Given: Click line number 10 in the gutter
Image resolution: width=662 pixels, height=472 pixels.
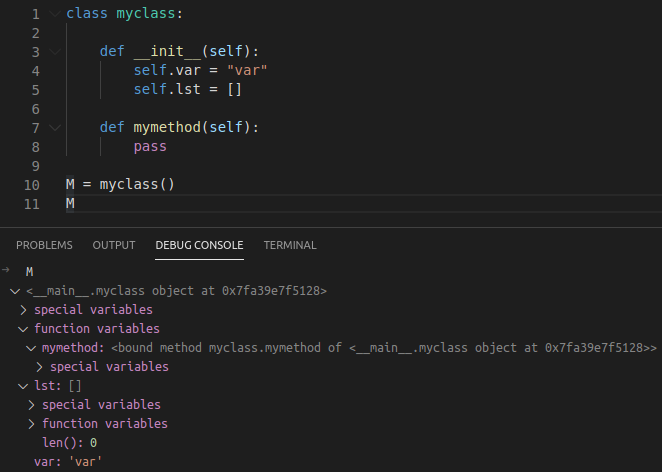Looking at the screenshot, I should point(31,185).
